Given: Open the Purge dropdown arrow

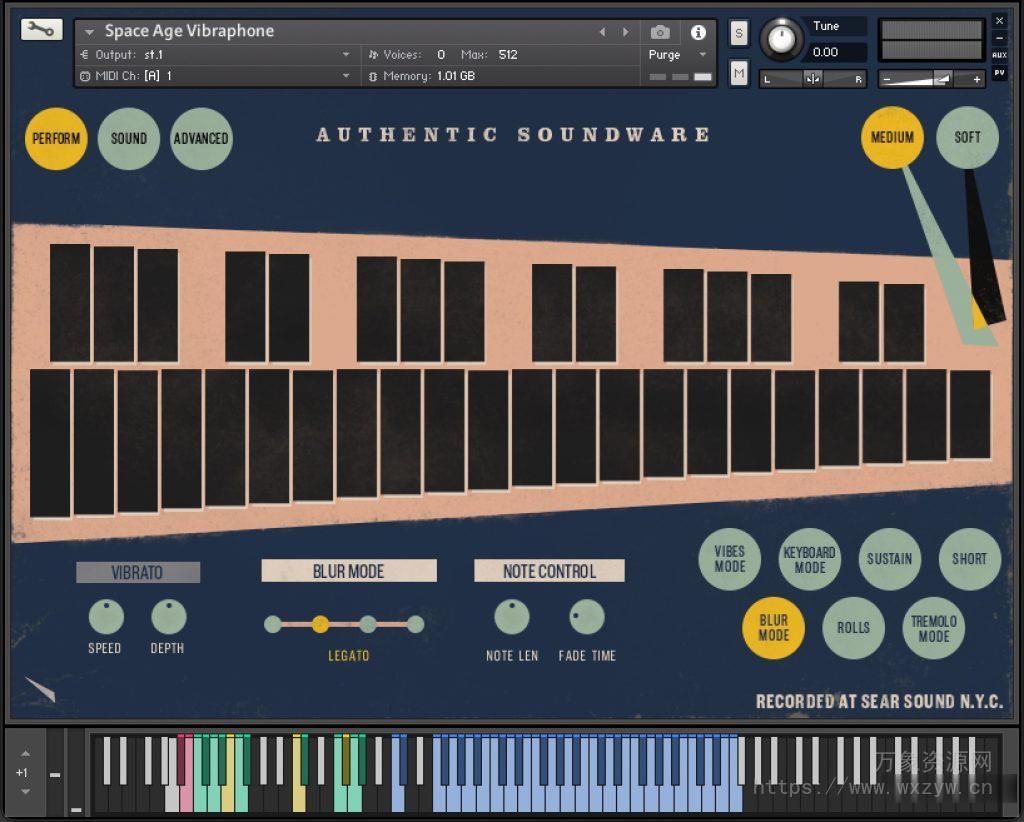Looking at the screenshot, I should coord(701,55).
